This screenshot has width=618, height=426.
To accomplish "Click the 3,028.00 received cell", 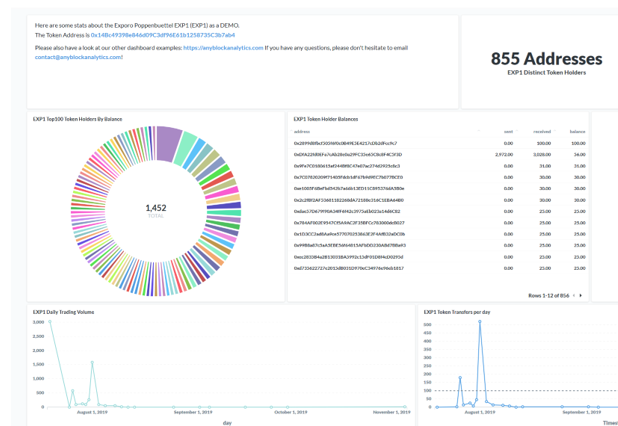I will coord(542,154).
